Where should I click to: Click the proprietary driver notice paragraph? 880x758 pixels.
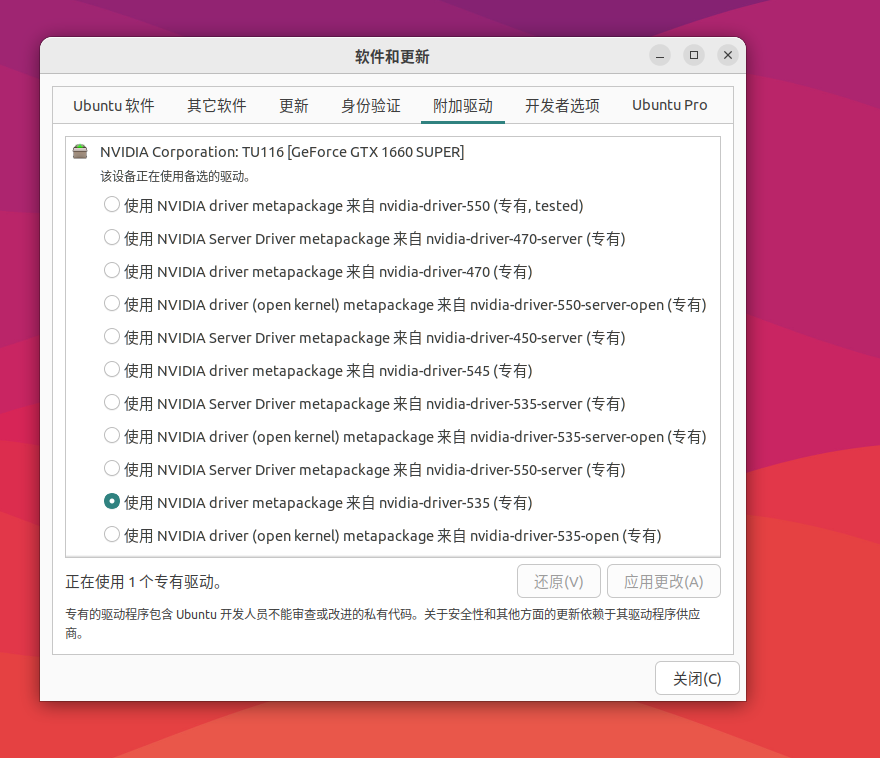click(383, 623)
